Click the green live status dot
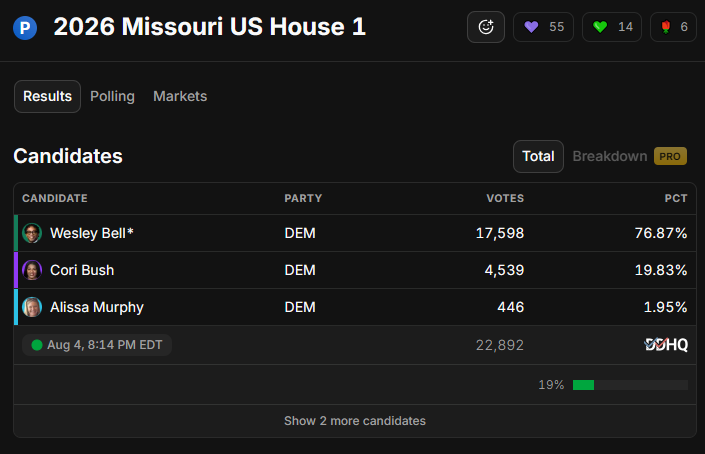Screen dimensions: 705x454 coord(37,345)
